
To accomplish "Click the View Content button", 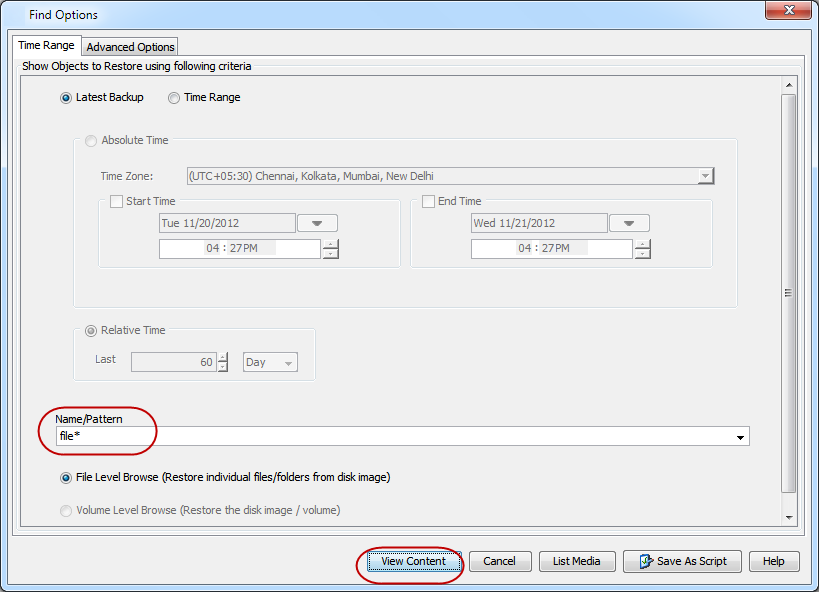I will (413, 561).
